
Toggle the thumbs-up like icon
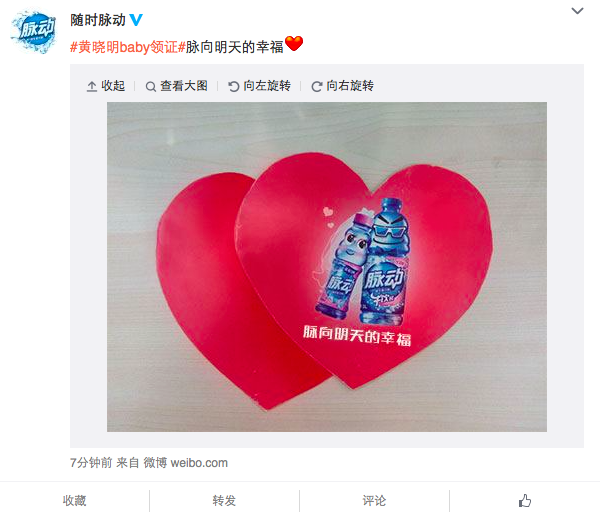coord(525,500)
